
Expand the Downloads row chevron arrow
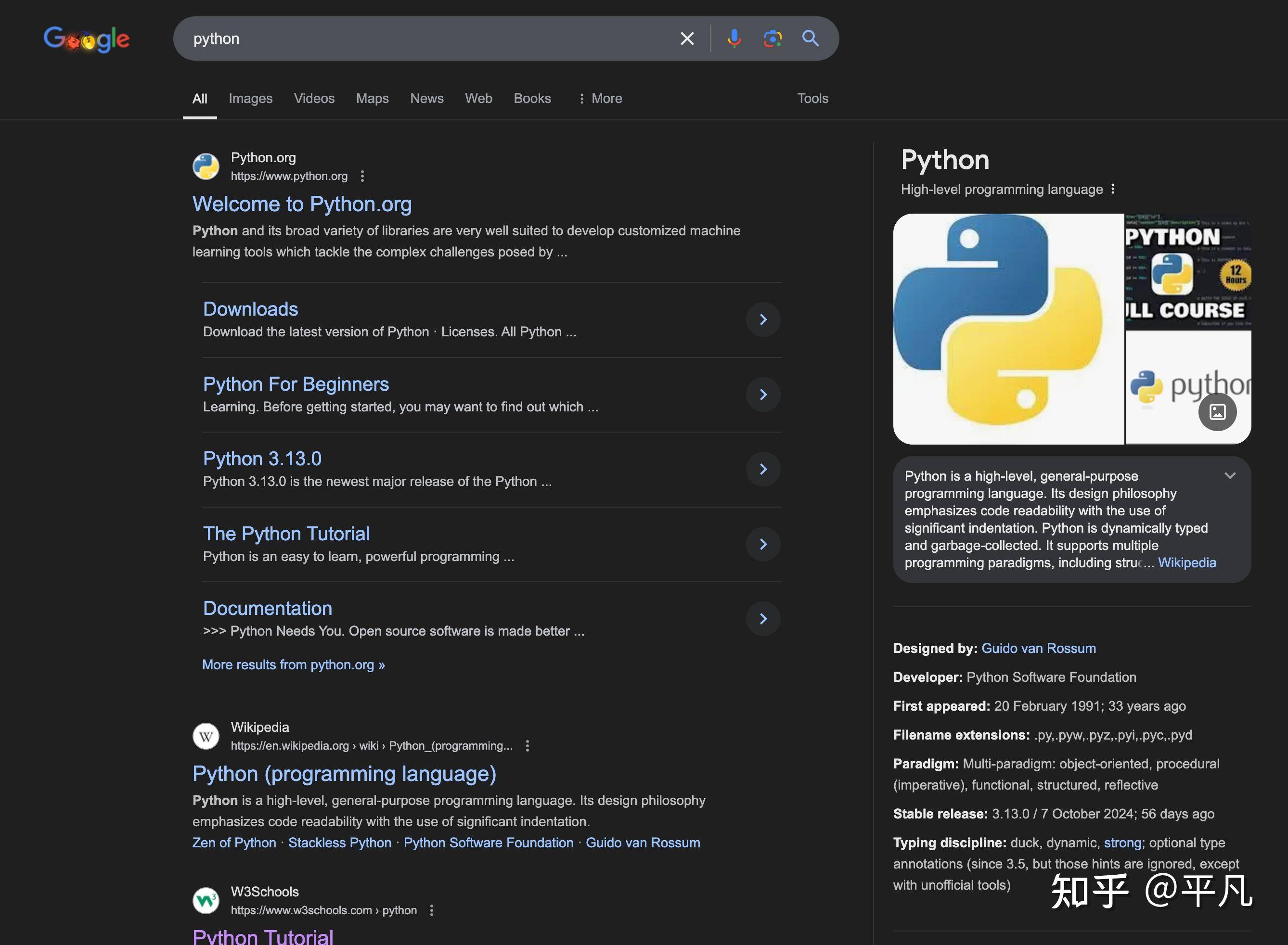tap(763, 320)
